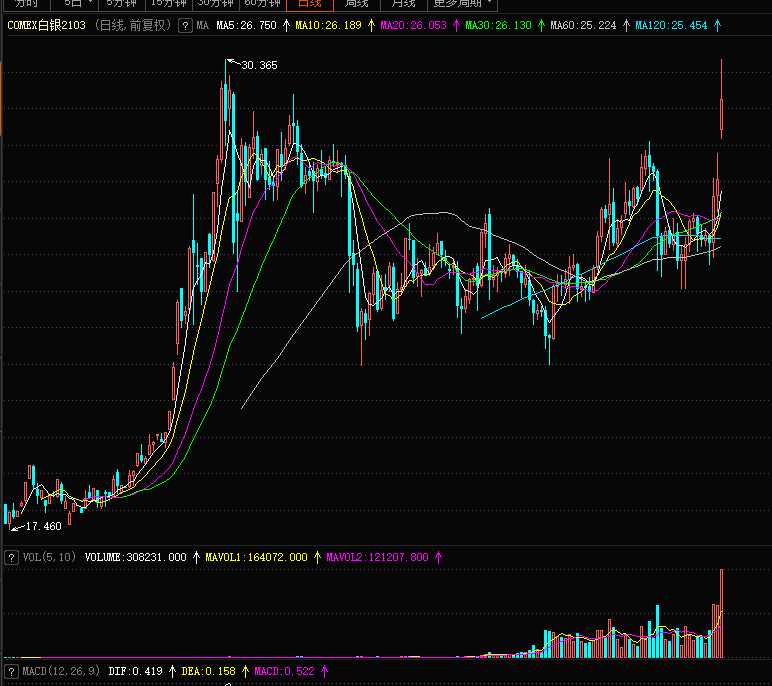
Task: Switch to the 15分钟 period tab
Action: tap(169, 4)
